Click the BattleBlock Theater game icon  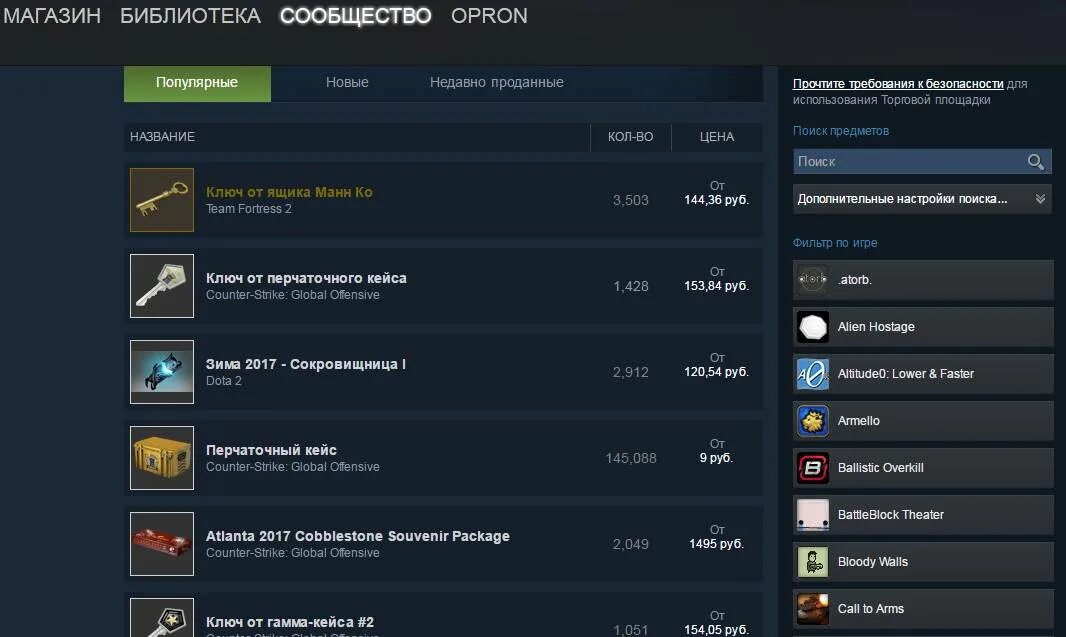click(x=812, y=514)
